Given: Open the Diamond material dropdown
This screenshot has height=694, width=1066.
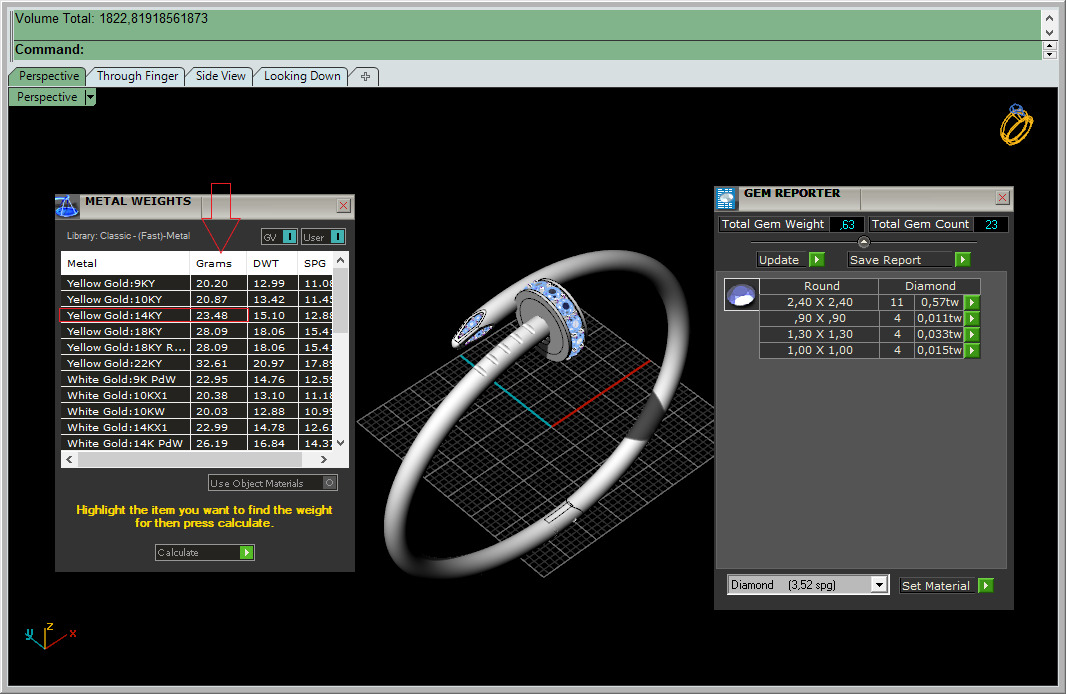Looking at the screenshot, I should [x=880, y=585].
